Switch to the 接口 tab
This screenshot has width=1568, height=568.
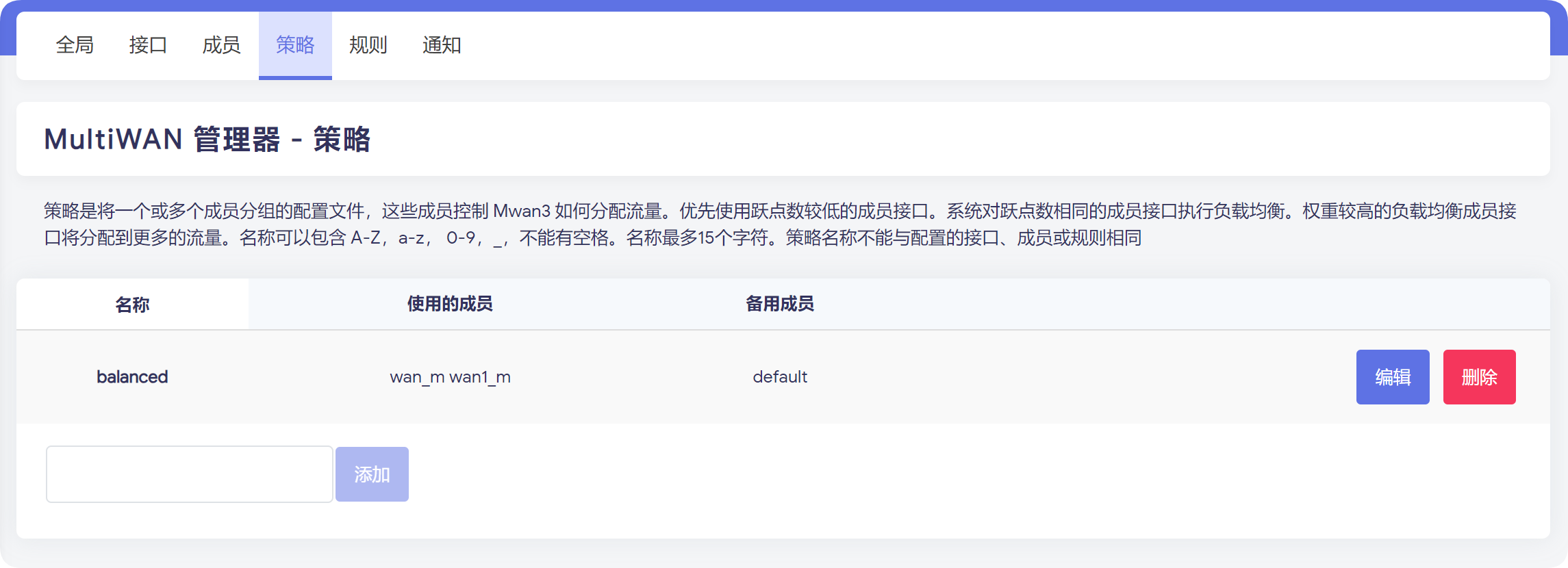(x=148, y=45)
